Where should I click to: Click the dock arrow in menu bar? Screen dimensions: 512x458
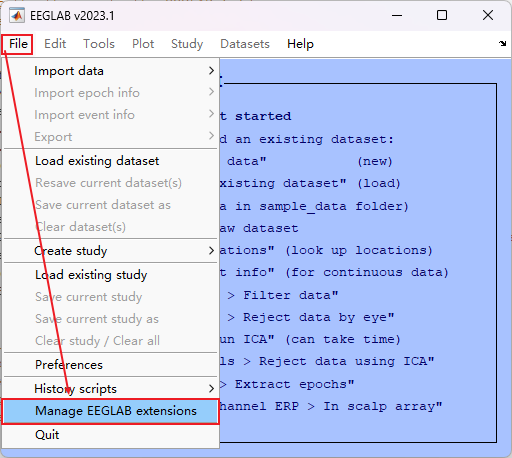click(503, 44)
